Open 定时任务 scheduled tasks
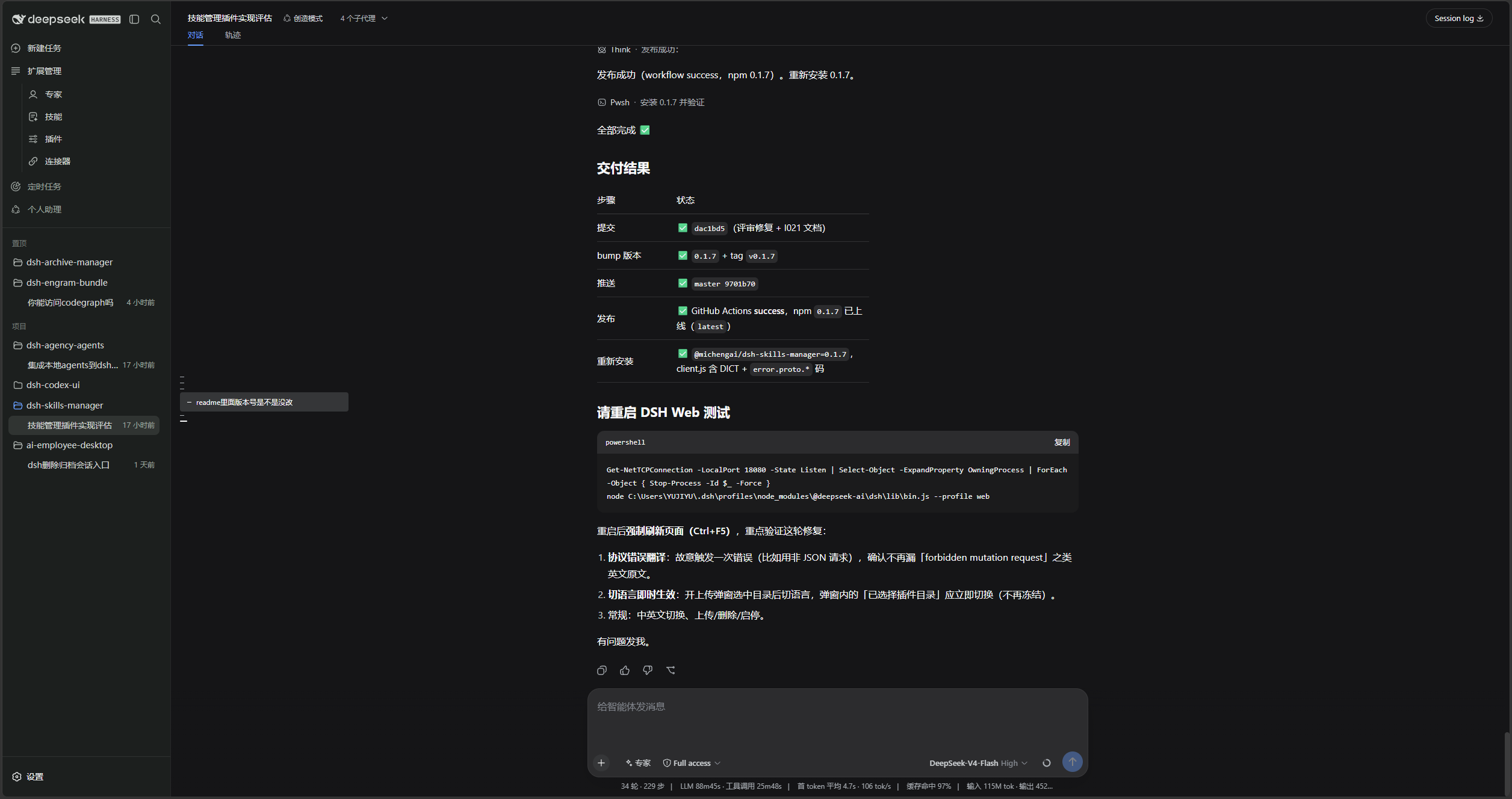 [44, 187]
